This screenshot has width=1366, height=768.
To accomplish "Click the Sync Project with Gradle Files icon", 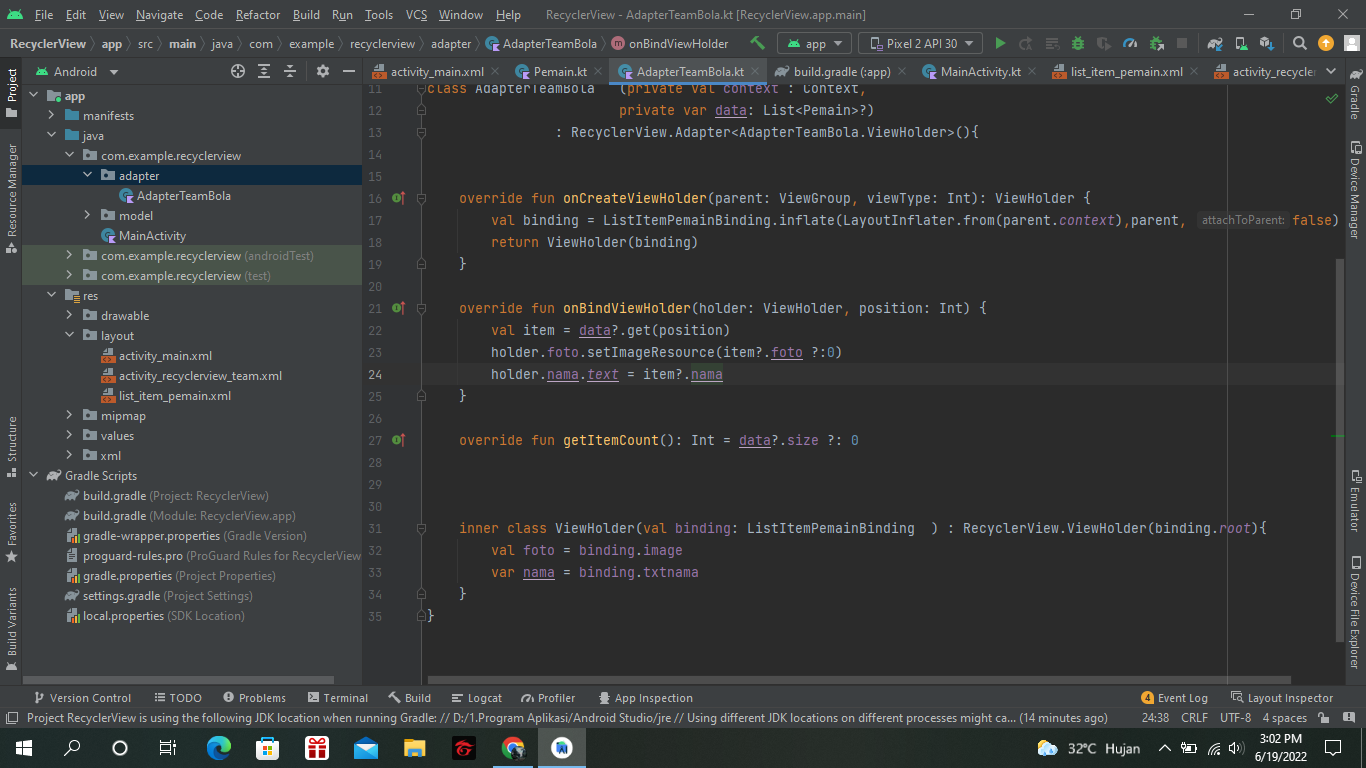I will pos(1215,43).
